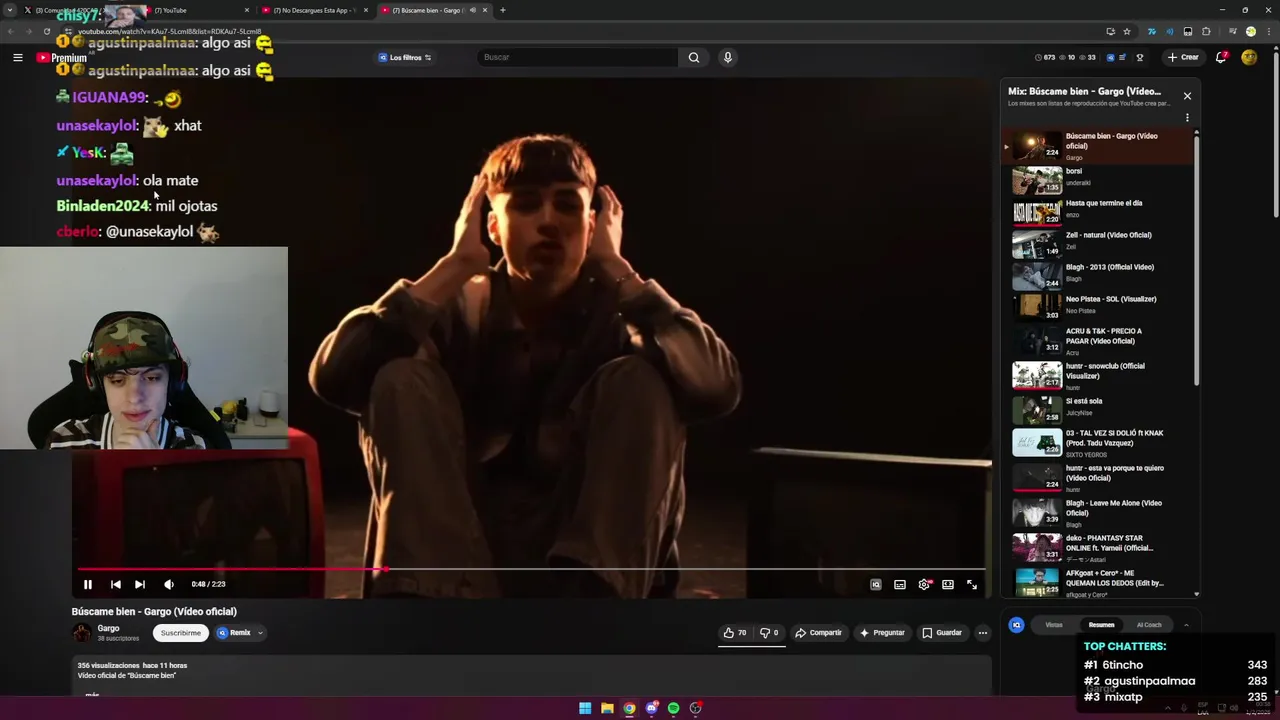Play 'Hasta que termine el día' playlist item
The height and width of the screenshot is (720, 1280).
coord(1098,212)
